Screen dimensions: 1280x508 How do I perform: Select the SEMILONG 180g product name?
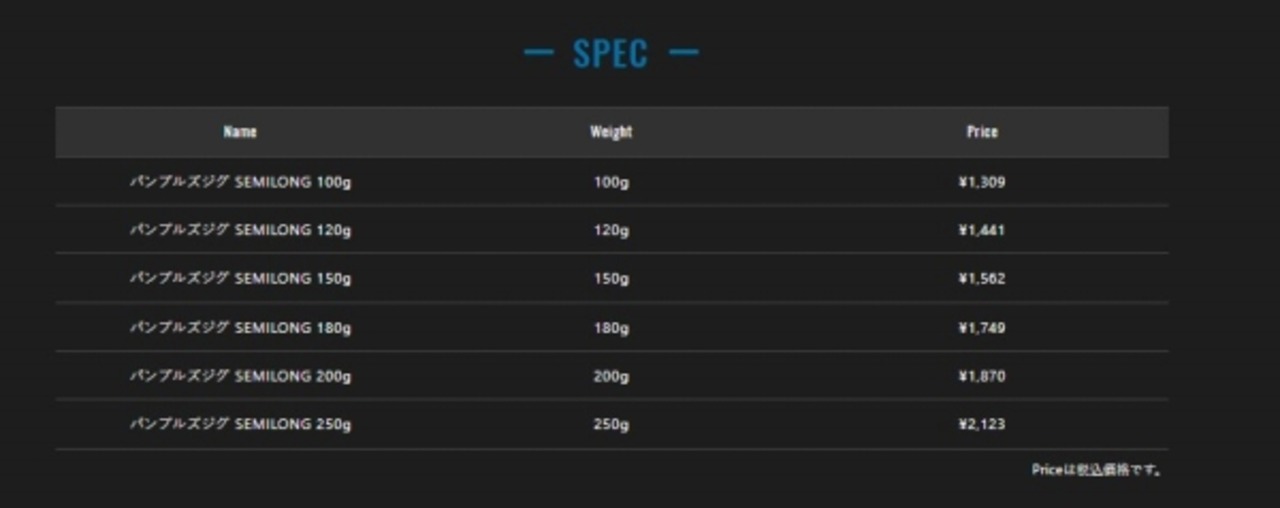pos(240,328)
